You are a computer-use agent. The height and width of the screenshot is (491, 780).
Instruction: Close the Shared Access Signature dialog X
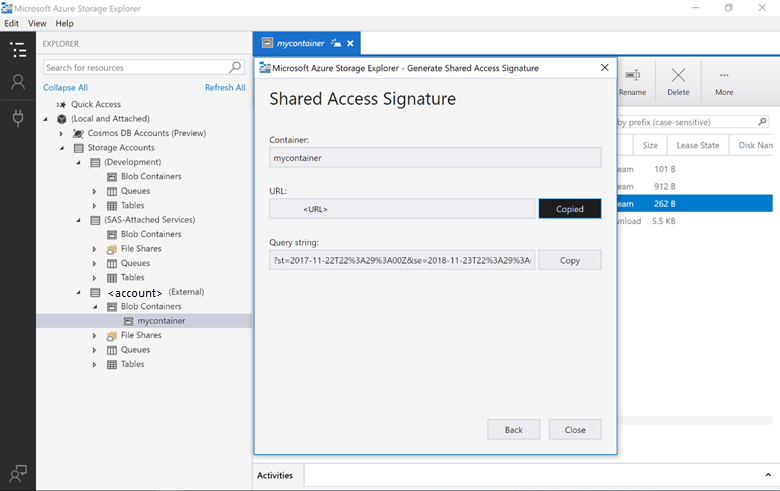pyautogui.click(x=604, y=68)
